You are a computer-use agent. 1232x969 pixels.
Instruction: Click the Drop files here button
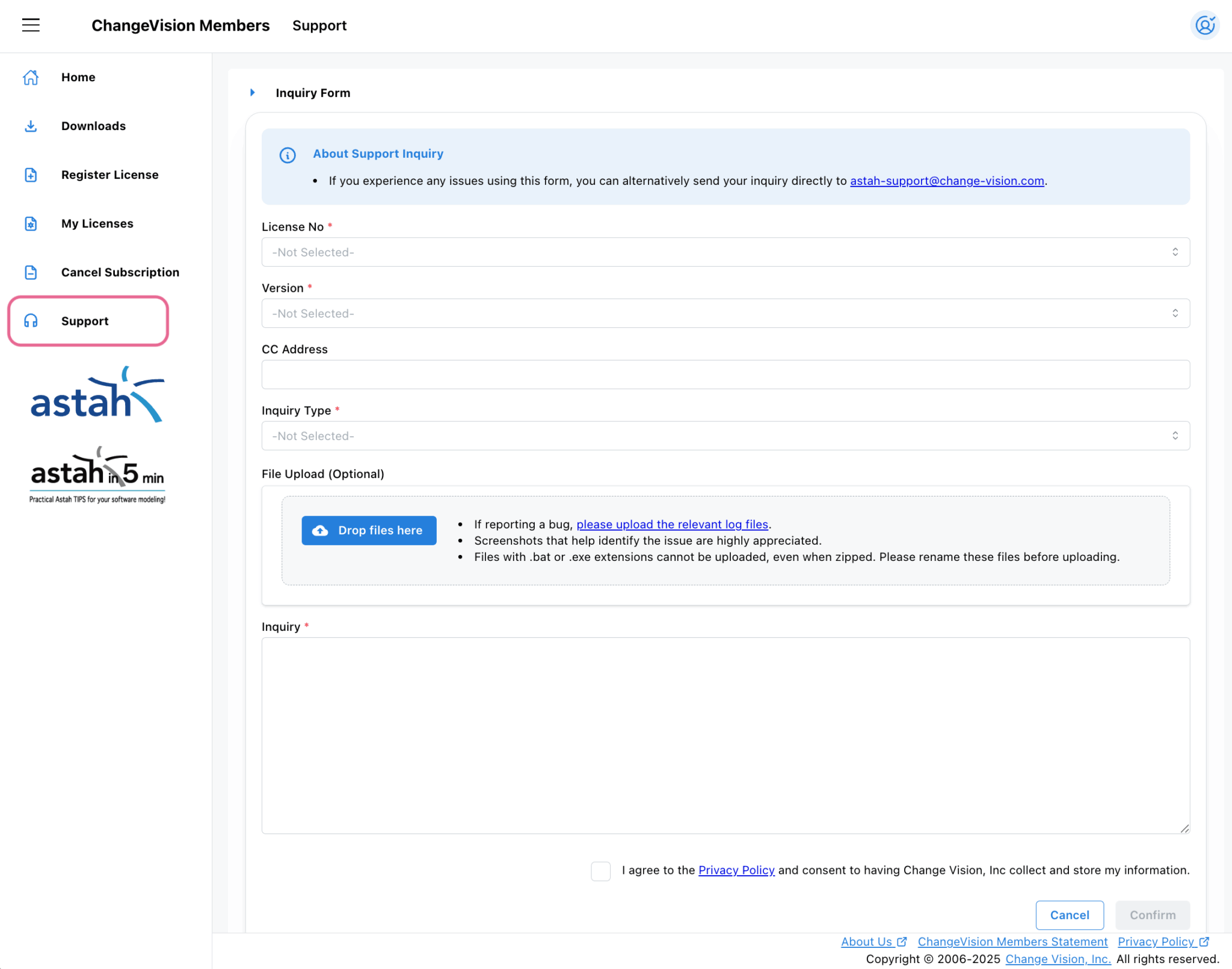click(x=369, y=530)
